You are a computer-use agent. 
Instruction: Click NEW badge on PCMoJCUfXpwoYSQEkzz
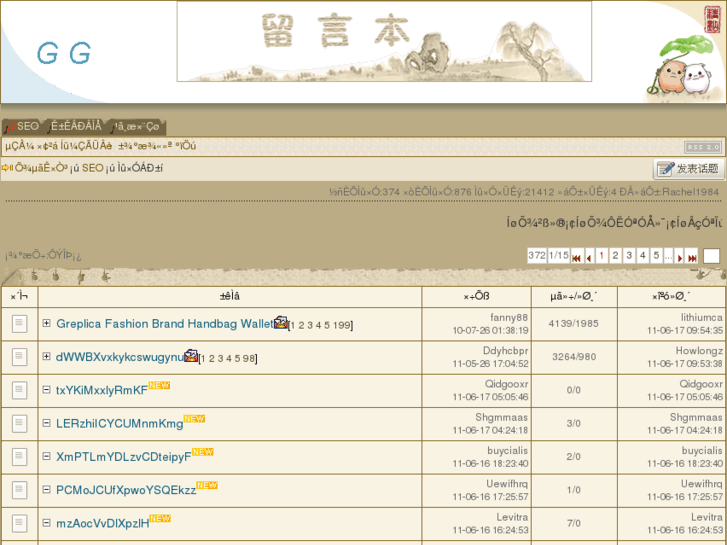pyautogui.click(x=207, y=485)
